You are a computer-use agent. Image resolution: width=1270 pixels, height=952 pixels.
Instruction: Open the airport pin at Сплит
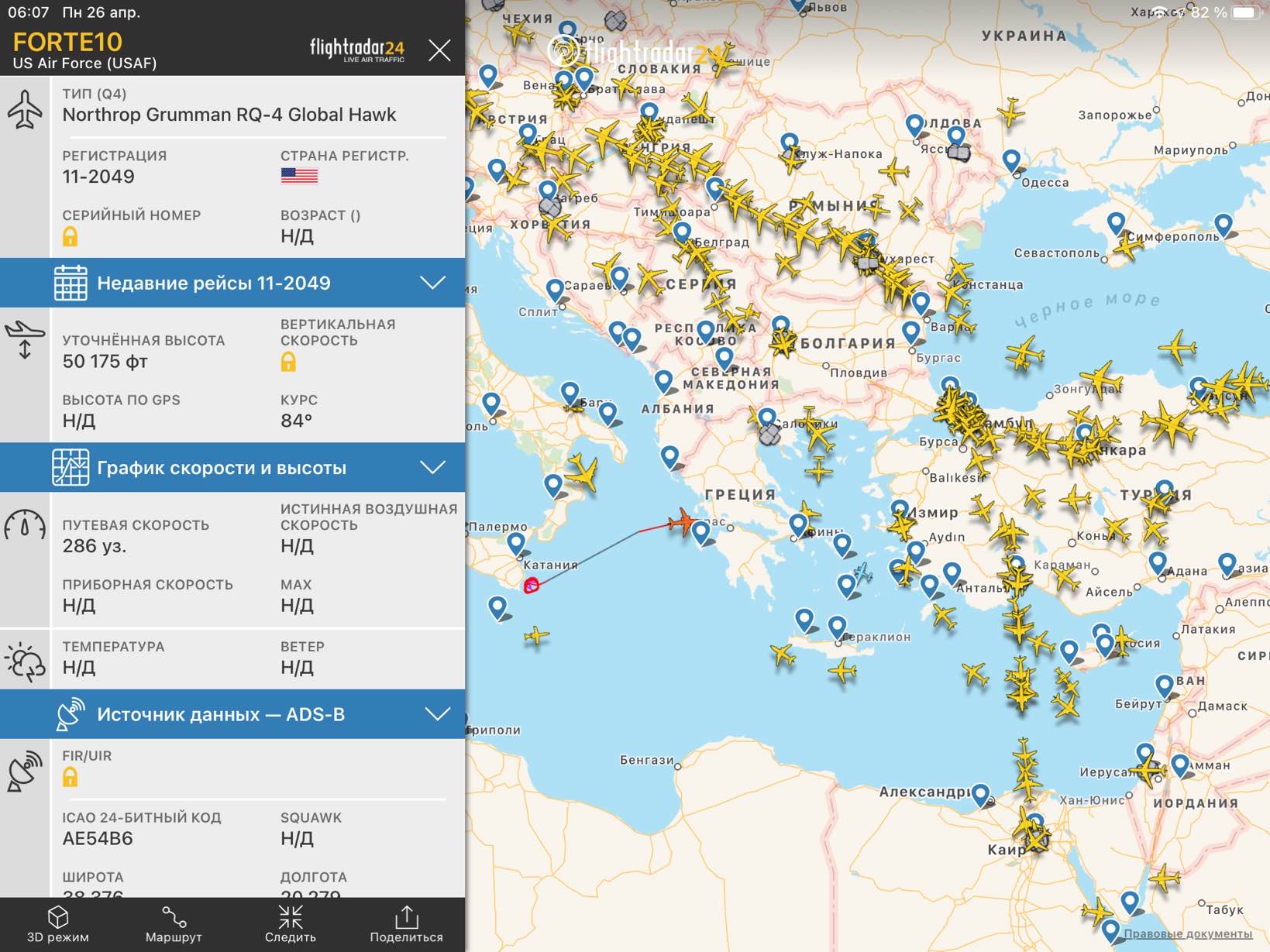555,292
